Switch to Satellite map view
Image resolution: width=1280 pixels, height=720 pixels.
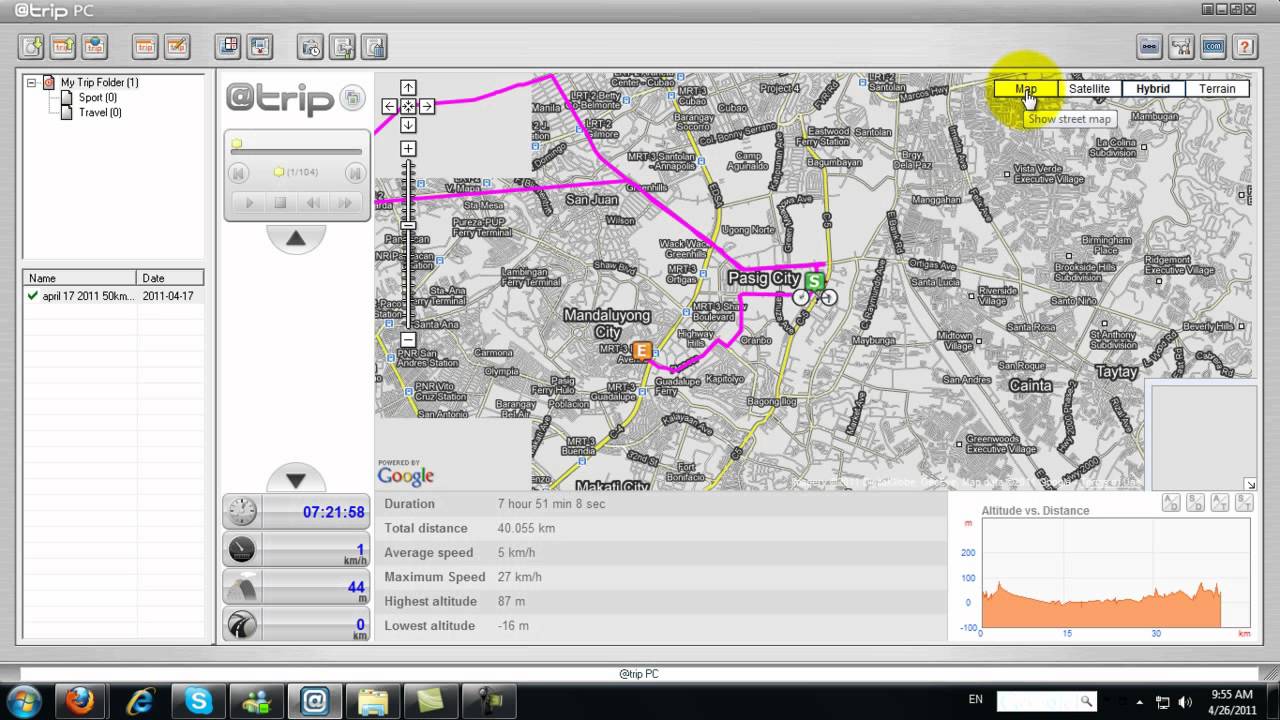[x=1089, y=89]
